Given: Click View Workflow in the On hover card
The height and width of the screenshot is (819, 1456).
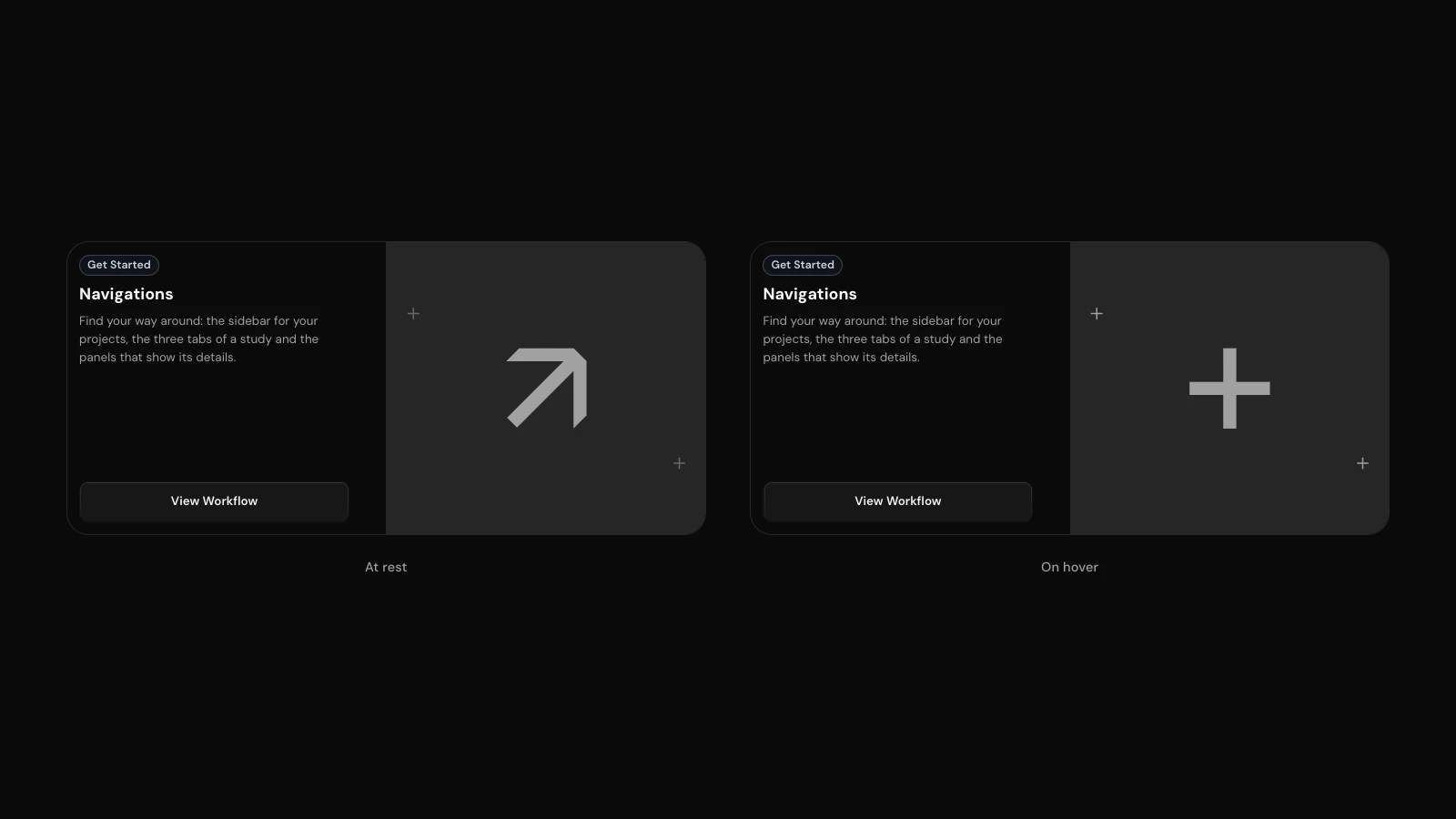Looking at the screenshot, I should (897, 501).
